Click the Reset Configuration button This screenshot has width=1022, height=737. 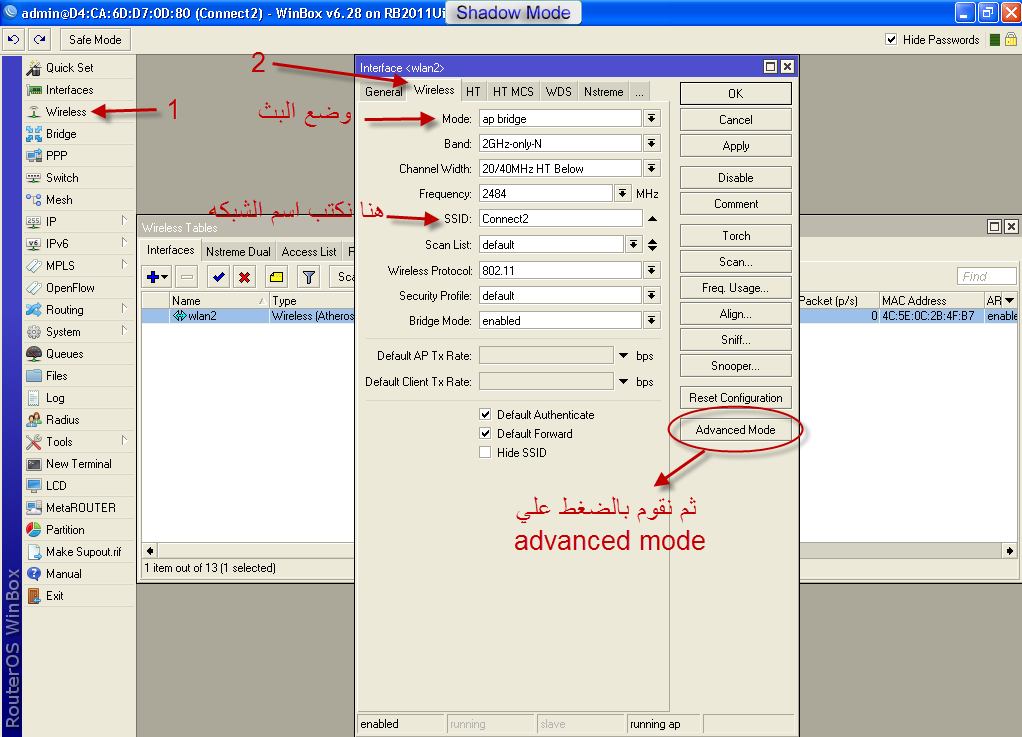pyautogui.click(x=736, y=398)
